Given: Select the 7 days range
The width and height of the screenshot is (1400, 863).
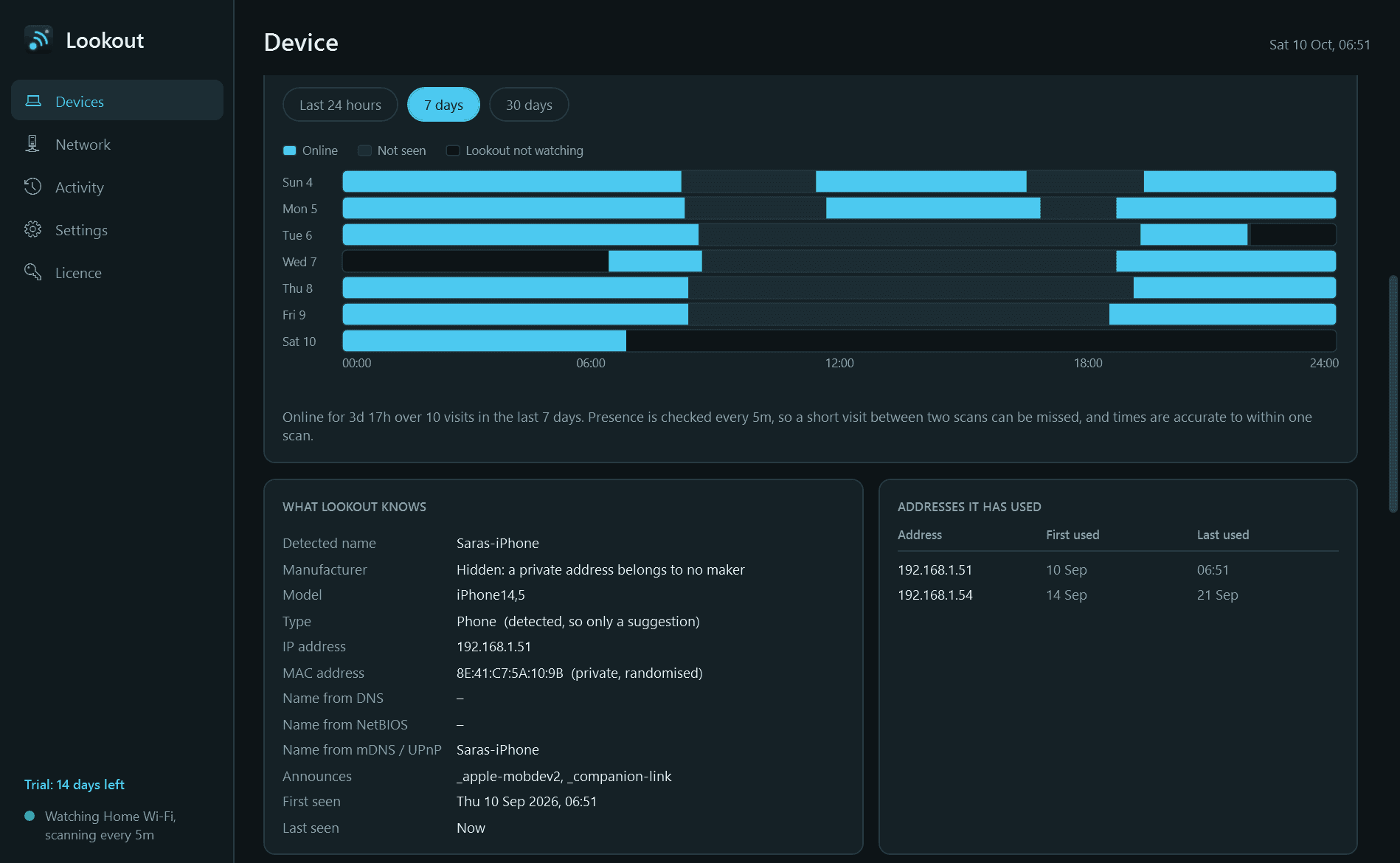Looking at the screenshot, I should [443, 105].
